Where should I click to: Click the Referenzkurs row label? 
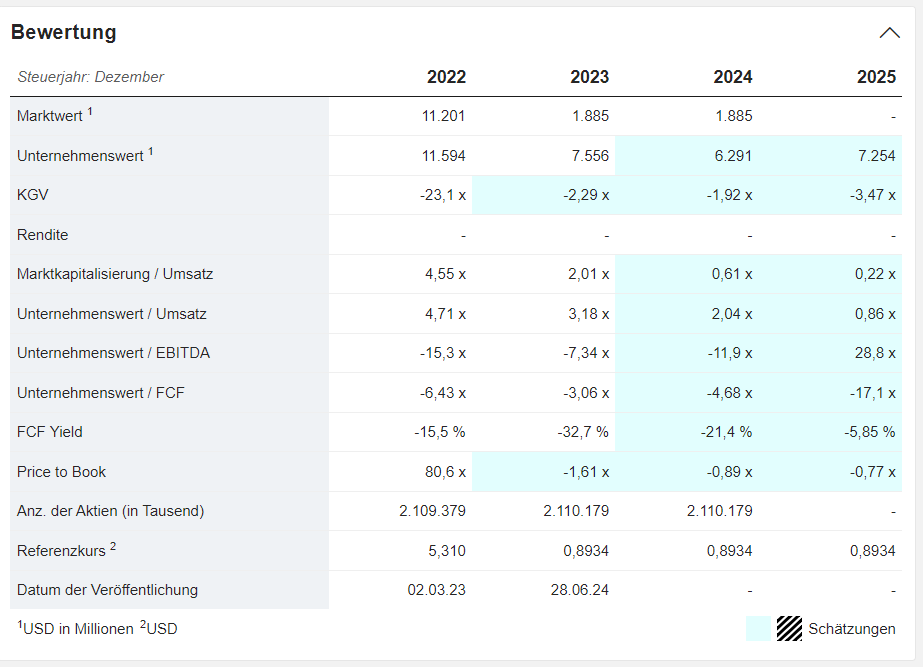pyautogui.click(x=62, y=550)
